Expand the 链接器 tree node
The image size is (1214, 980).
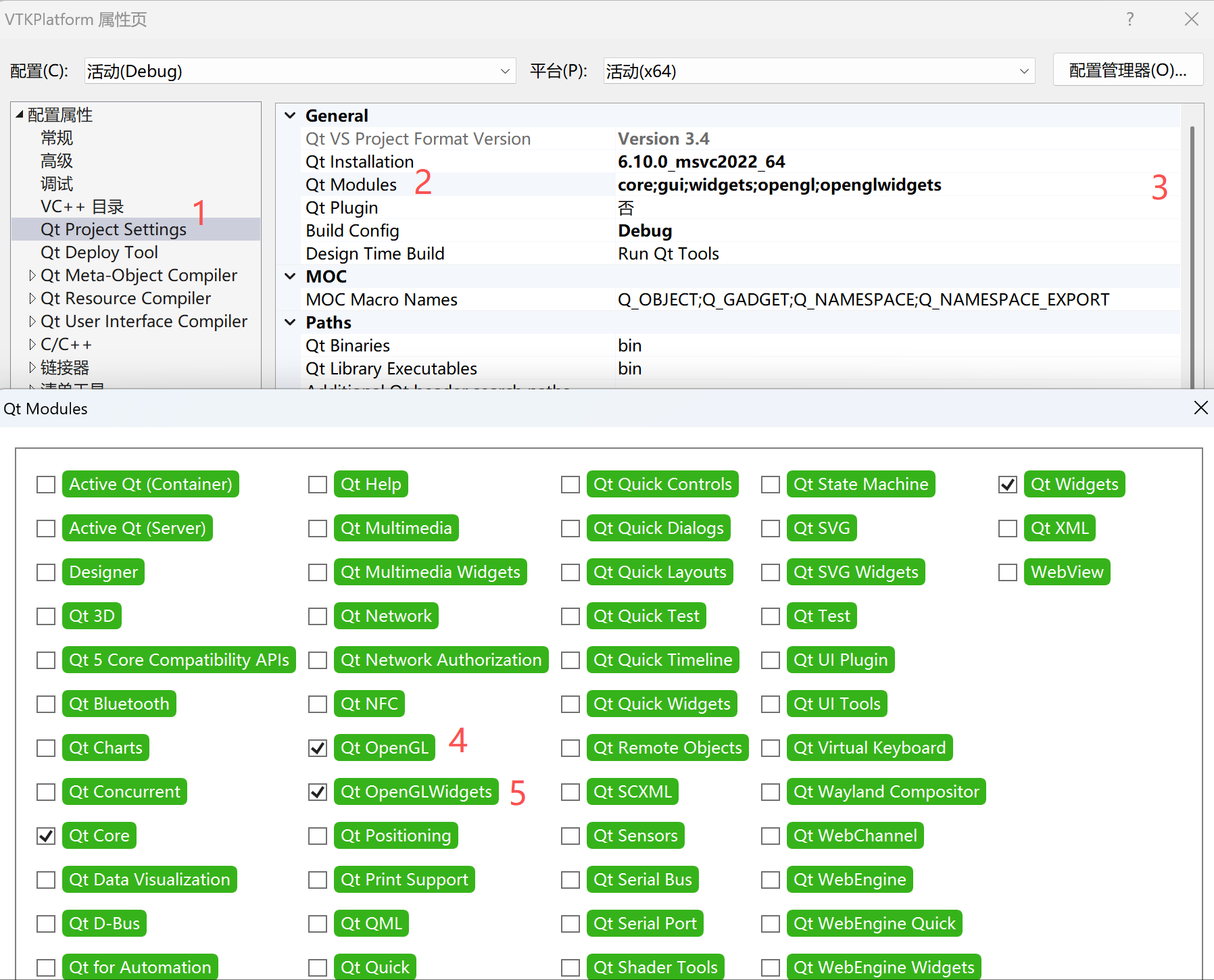32,368
